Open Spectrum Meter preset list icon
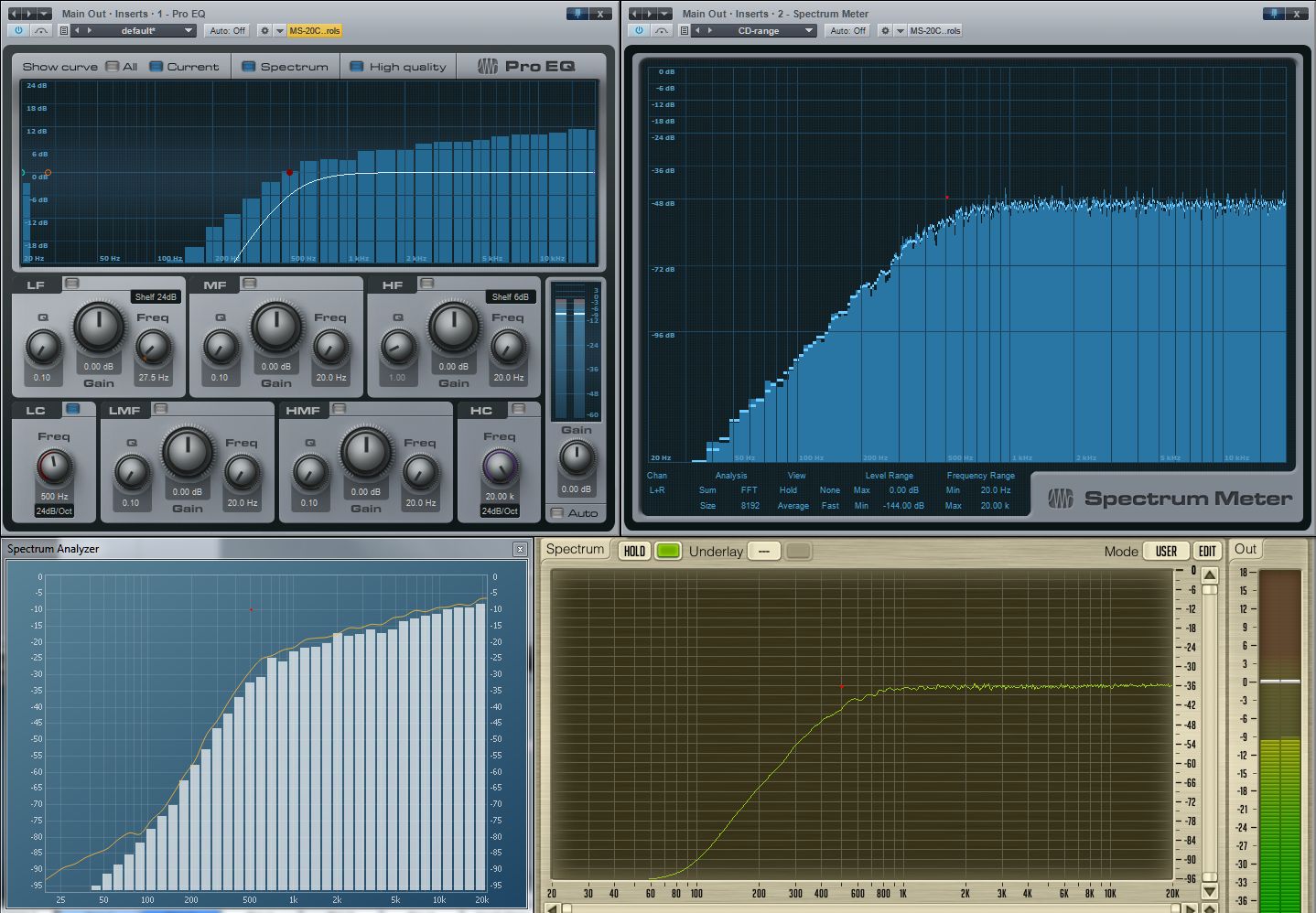The height and width of the screenshot is (913, 1316). 685,30
